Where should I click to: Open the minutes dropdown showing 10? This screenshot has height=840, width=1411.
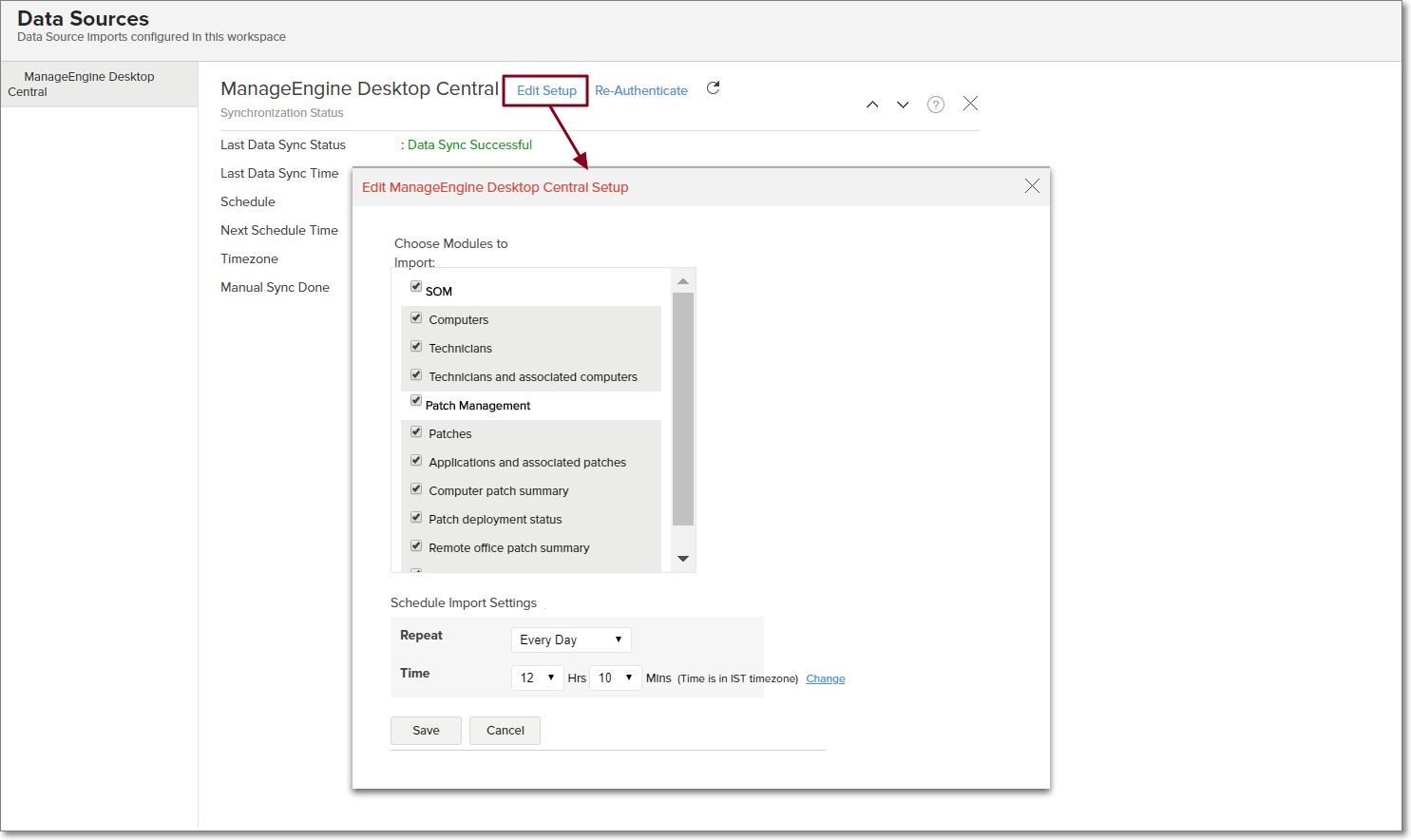point(616,678)
